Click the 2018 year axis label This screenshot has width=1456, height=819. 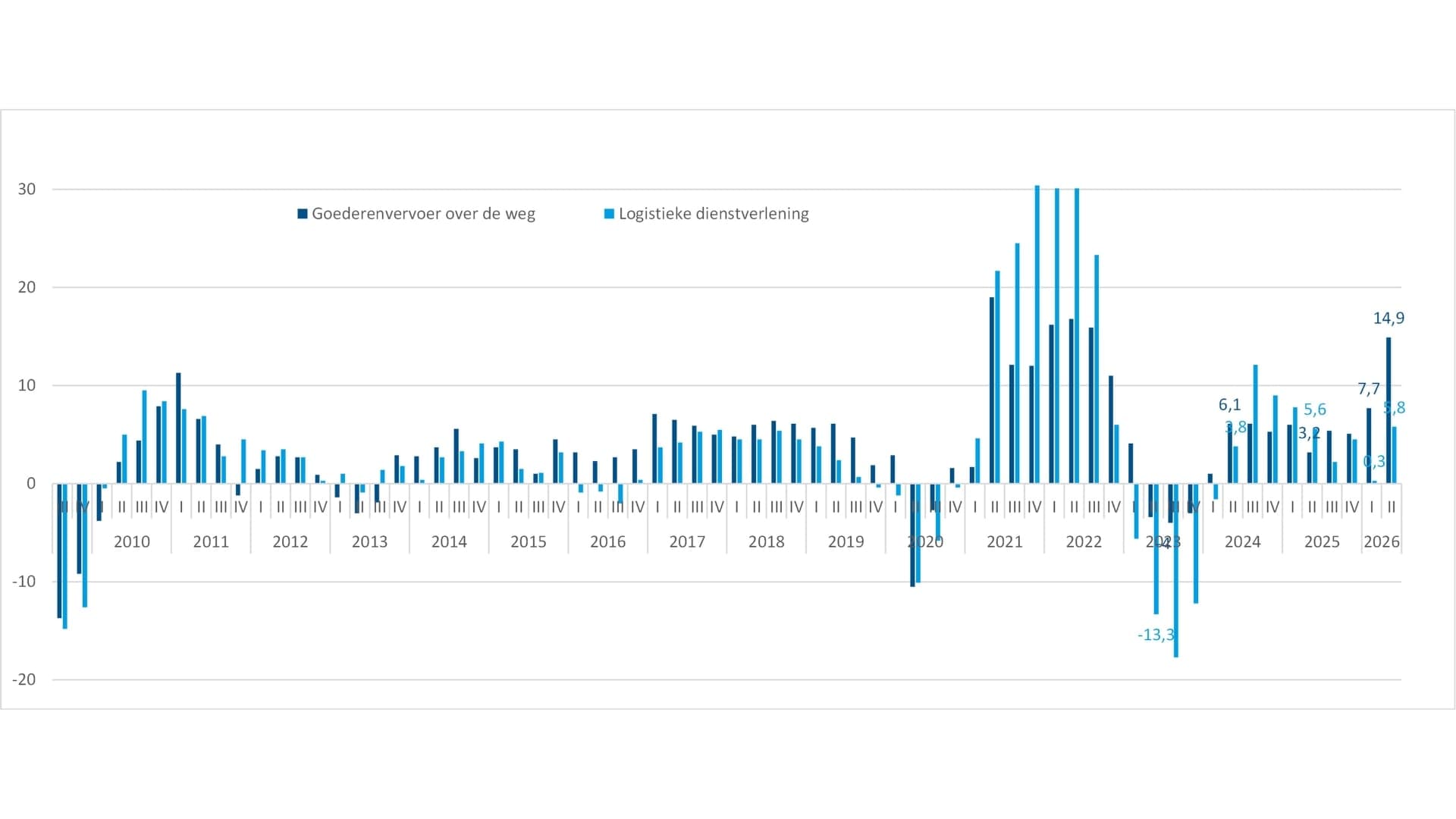(767, 541)
